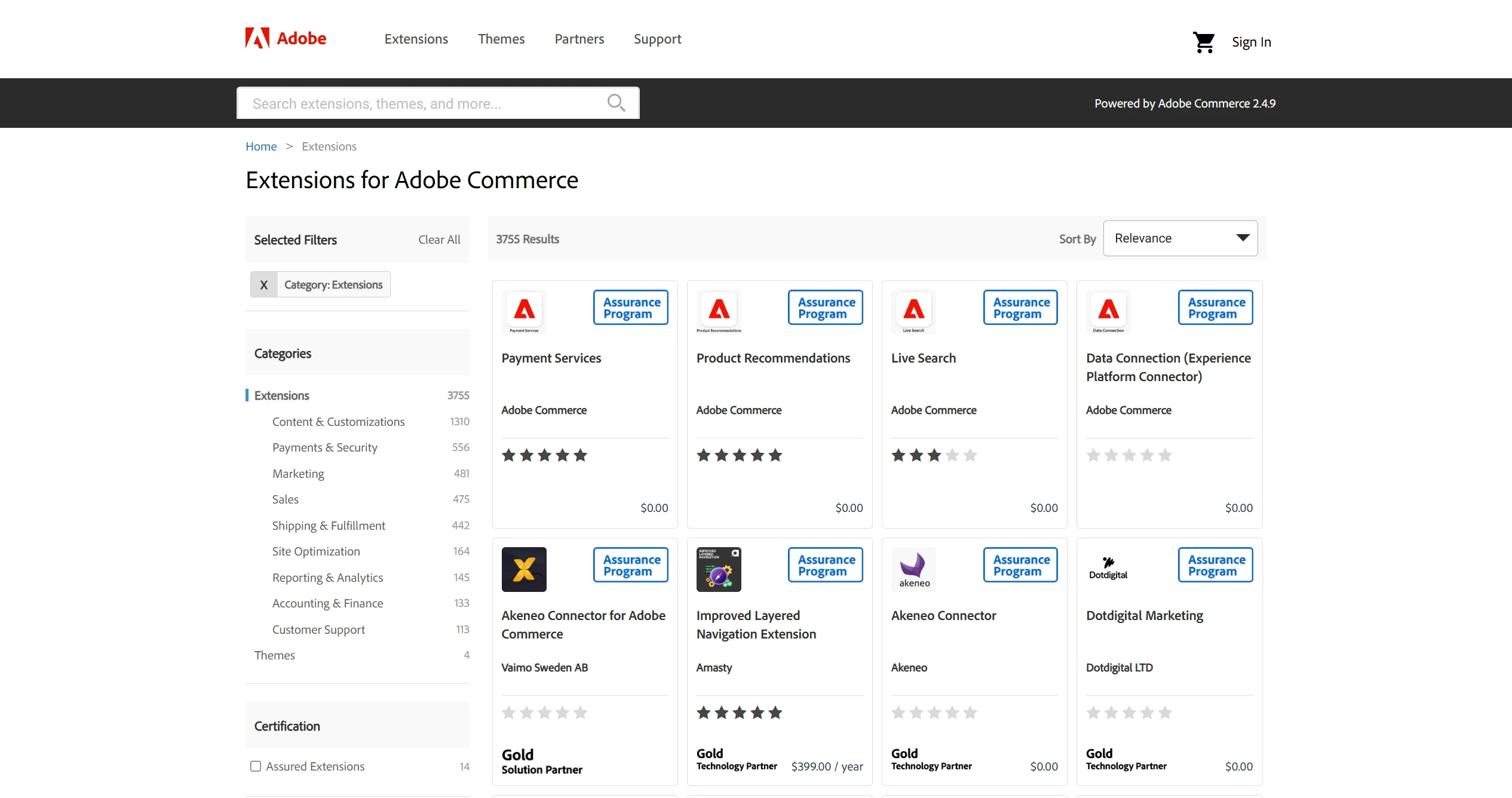Filter by Payments & Security category
1512x798 pixels.
(325, 447)
